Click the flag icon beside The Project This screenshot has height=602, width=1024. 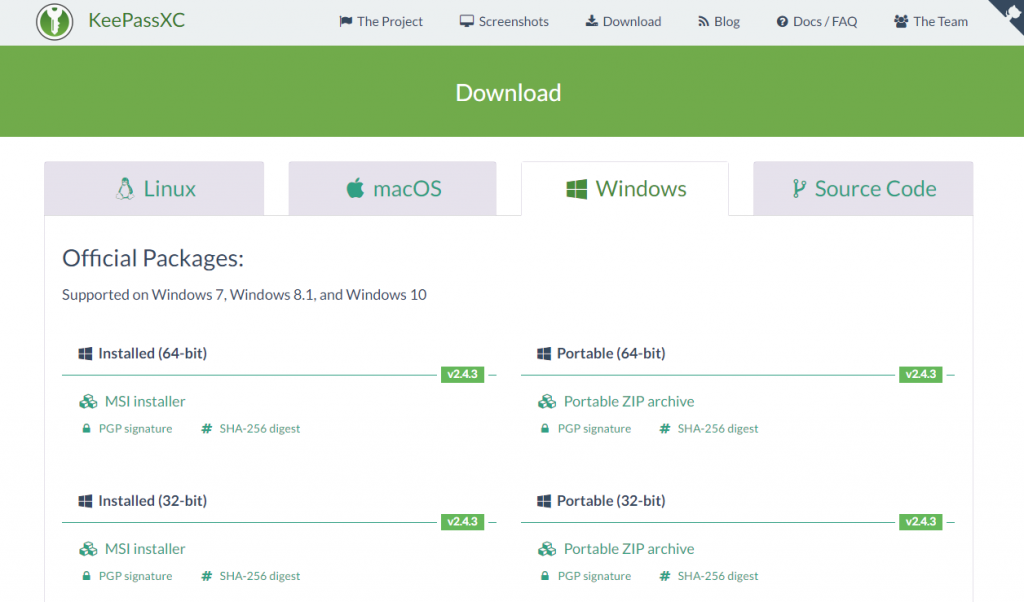point(345,22)
